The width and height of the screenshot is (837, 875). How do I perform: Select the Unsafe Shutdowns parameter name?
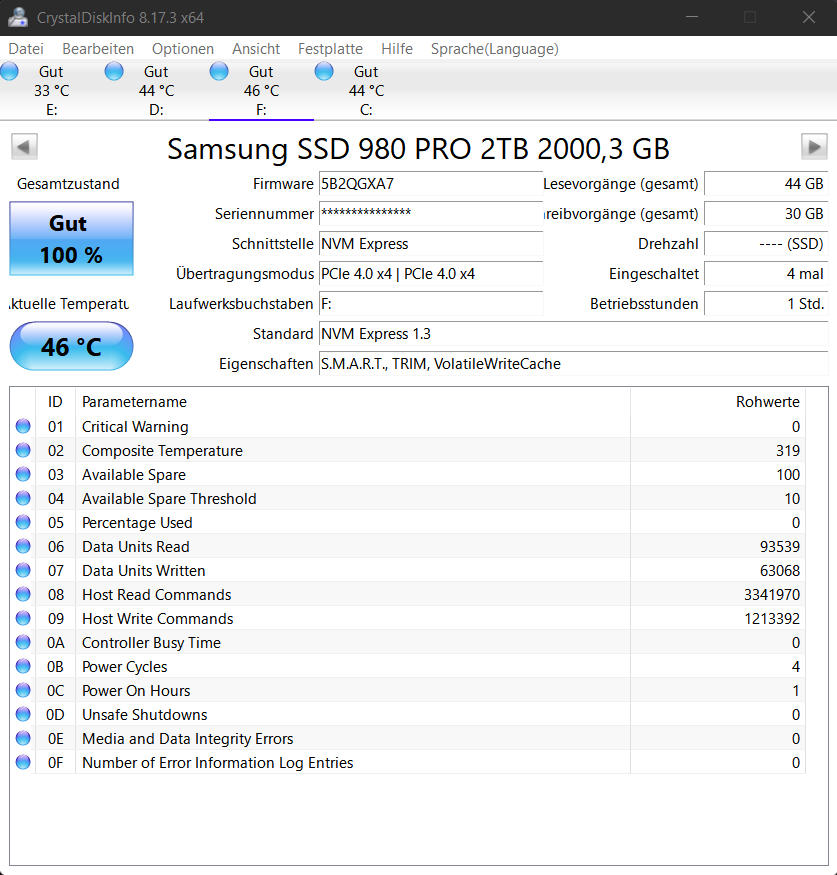click(x=145, y=715)
